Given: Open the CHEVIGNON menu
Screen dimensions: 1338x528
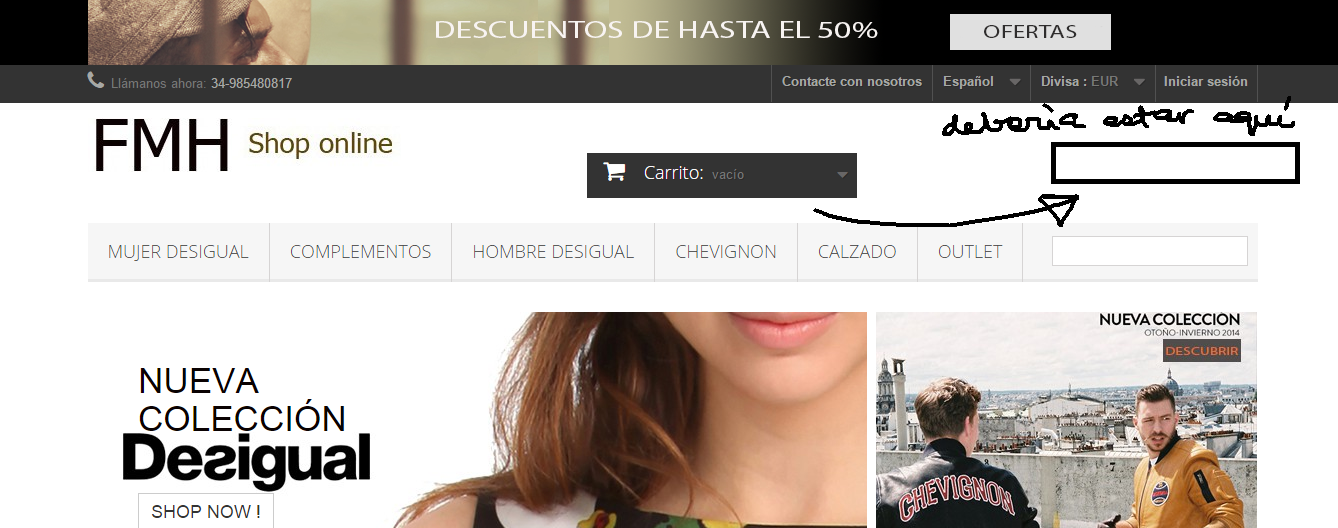Looking at the screenshot, I should point(726,252).
